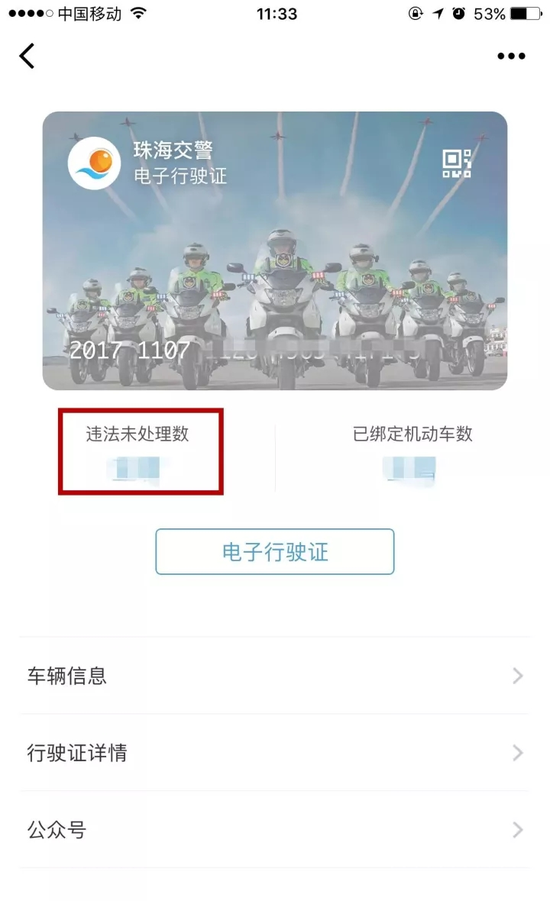Screen dimensions: 550x901
Task: Open the three-dot more options menu
Action: coord(511,56)
